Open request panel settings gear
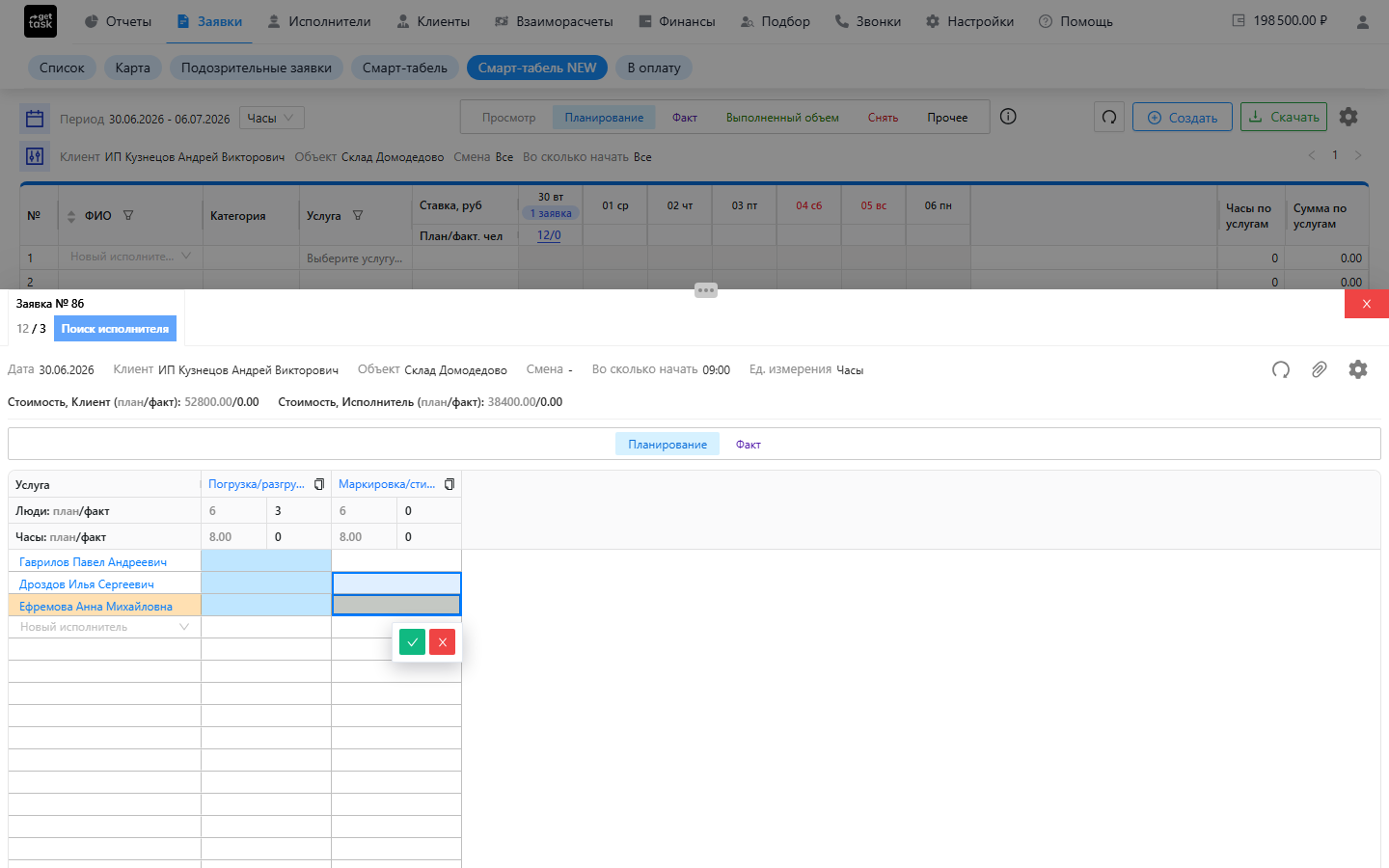1389x868 pixels. (1358, 369)
